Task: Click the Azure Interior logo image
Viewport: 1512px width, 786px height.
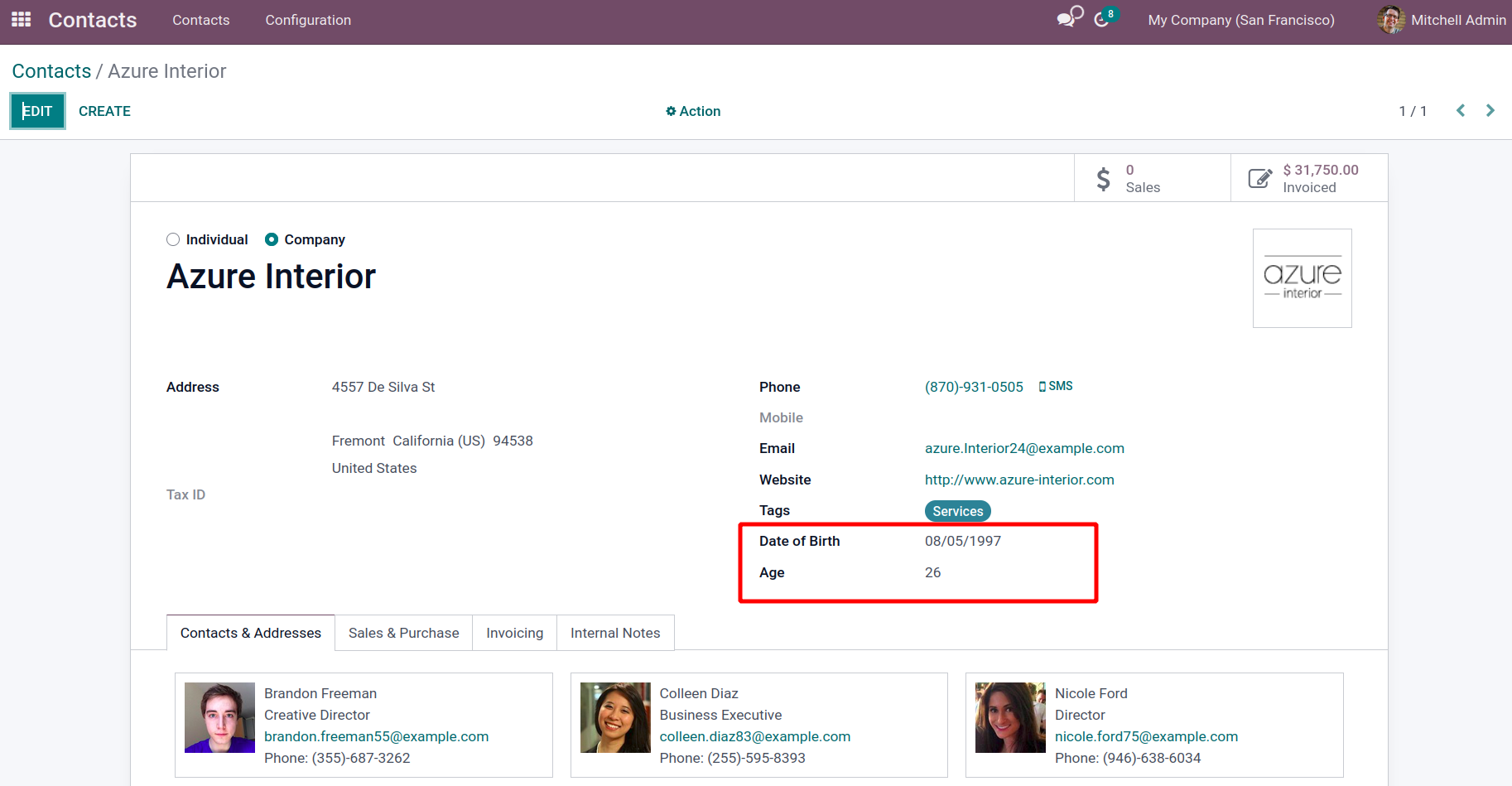Action: 1302,278
